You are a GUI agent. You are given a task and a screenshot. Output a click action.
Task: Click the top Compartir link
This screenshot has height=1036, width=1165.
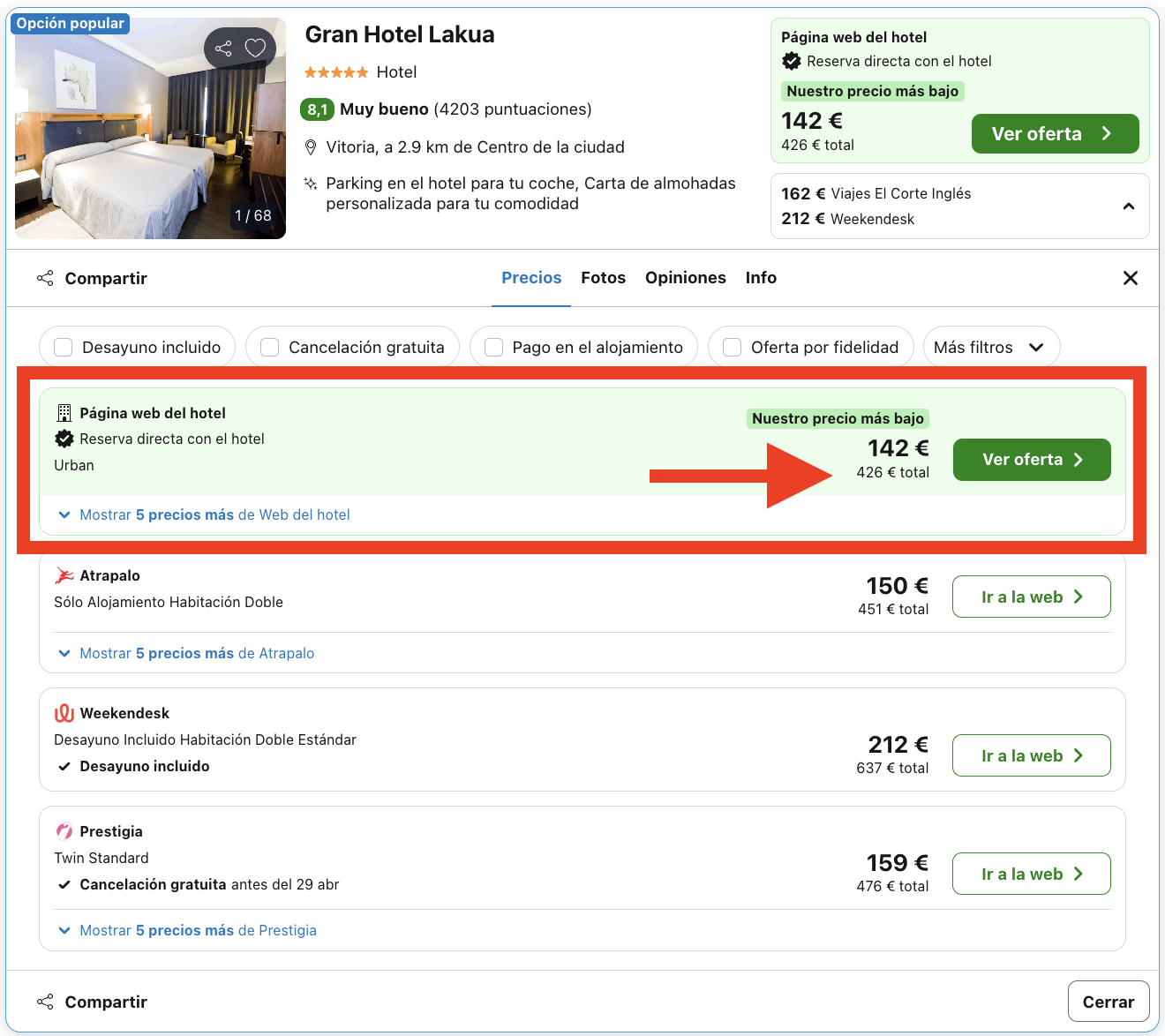click(x=106, y=278)
